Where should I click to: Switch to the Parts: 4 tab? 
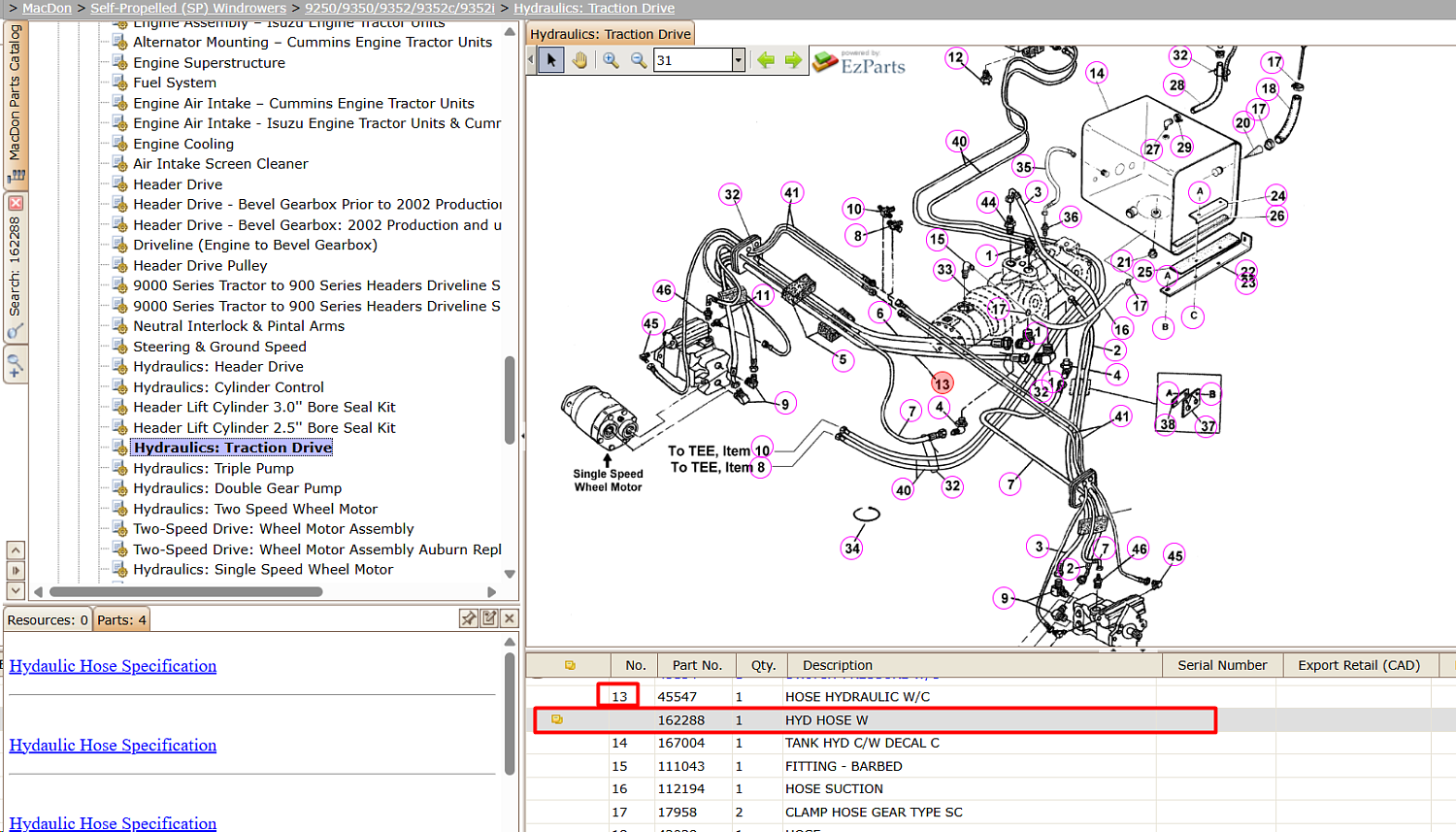pyautogui.click(x=121, y=619)
